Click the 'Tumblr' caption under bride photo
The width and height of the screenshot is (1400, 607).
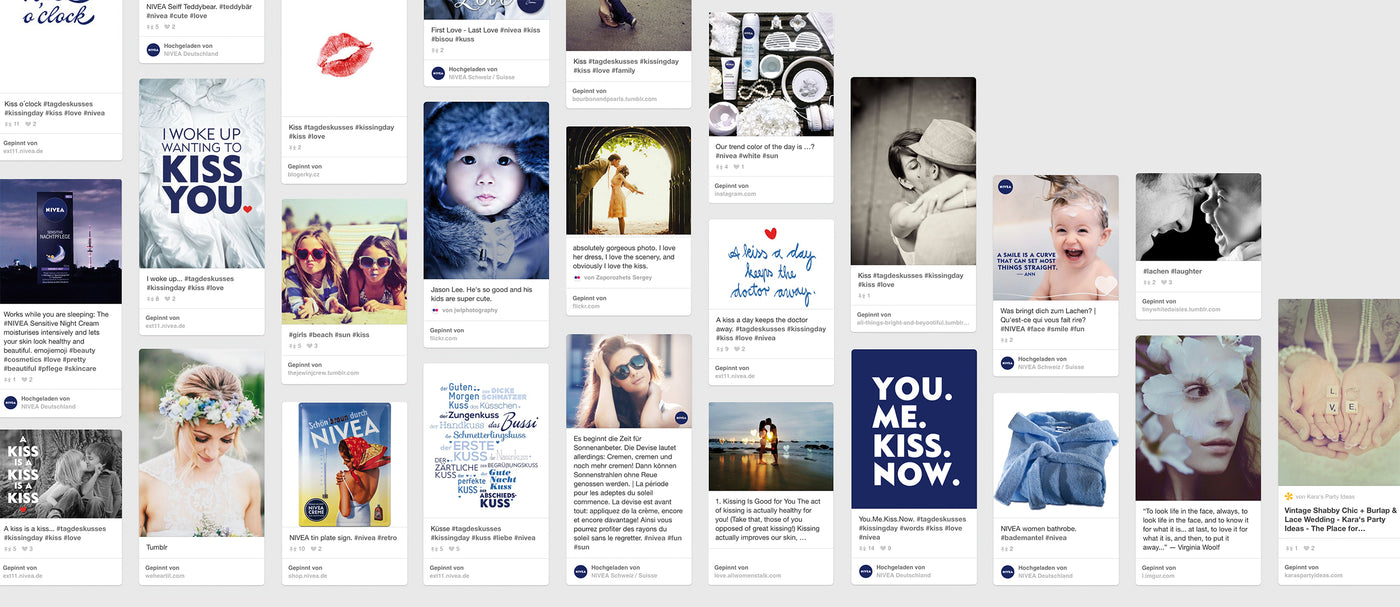tap(156, 547)
